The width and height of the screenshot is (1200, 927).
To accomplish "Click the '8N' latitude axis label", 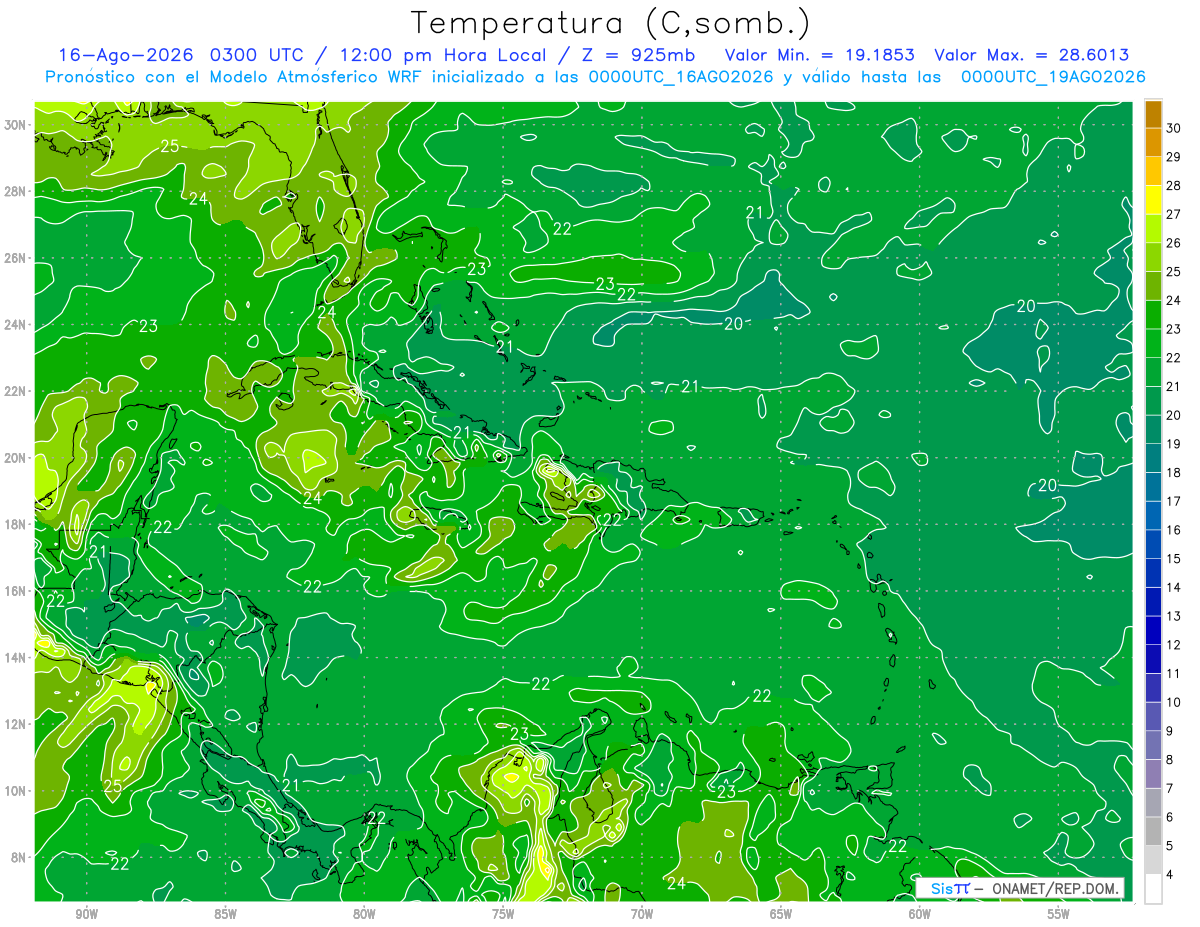I will (x=18, y=857).
